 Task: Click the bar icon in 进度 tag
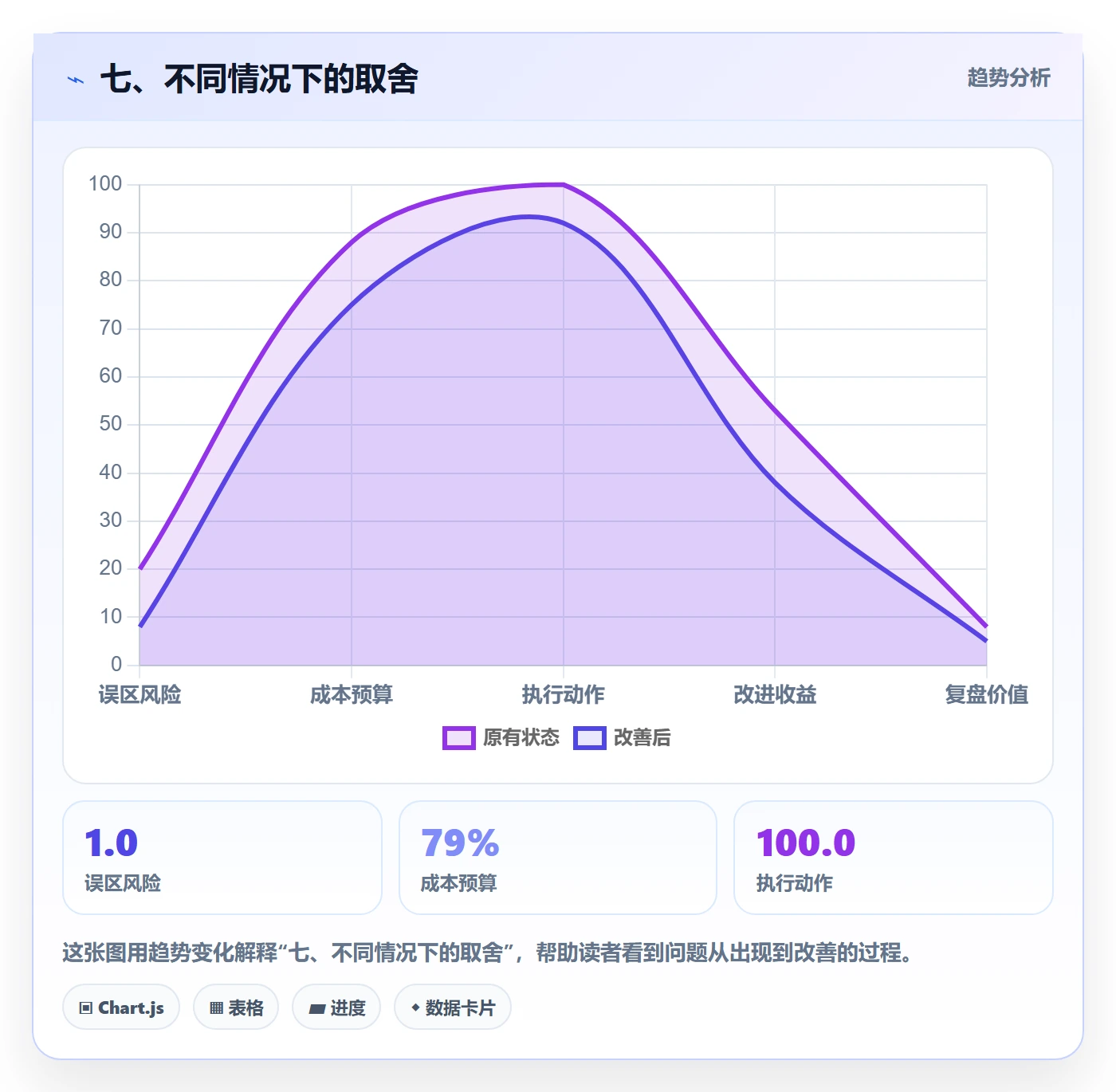pos(317,1009)
